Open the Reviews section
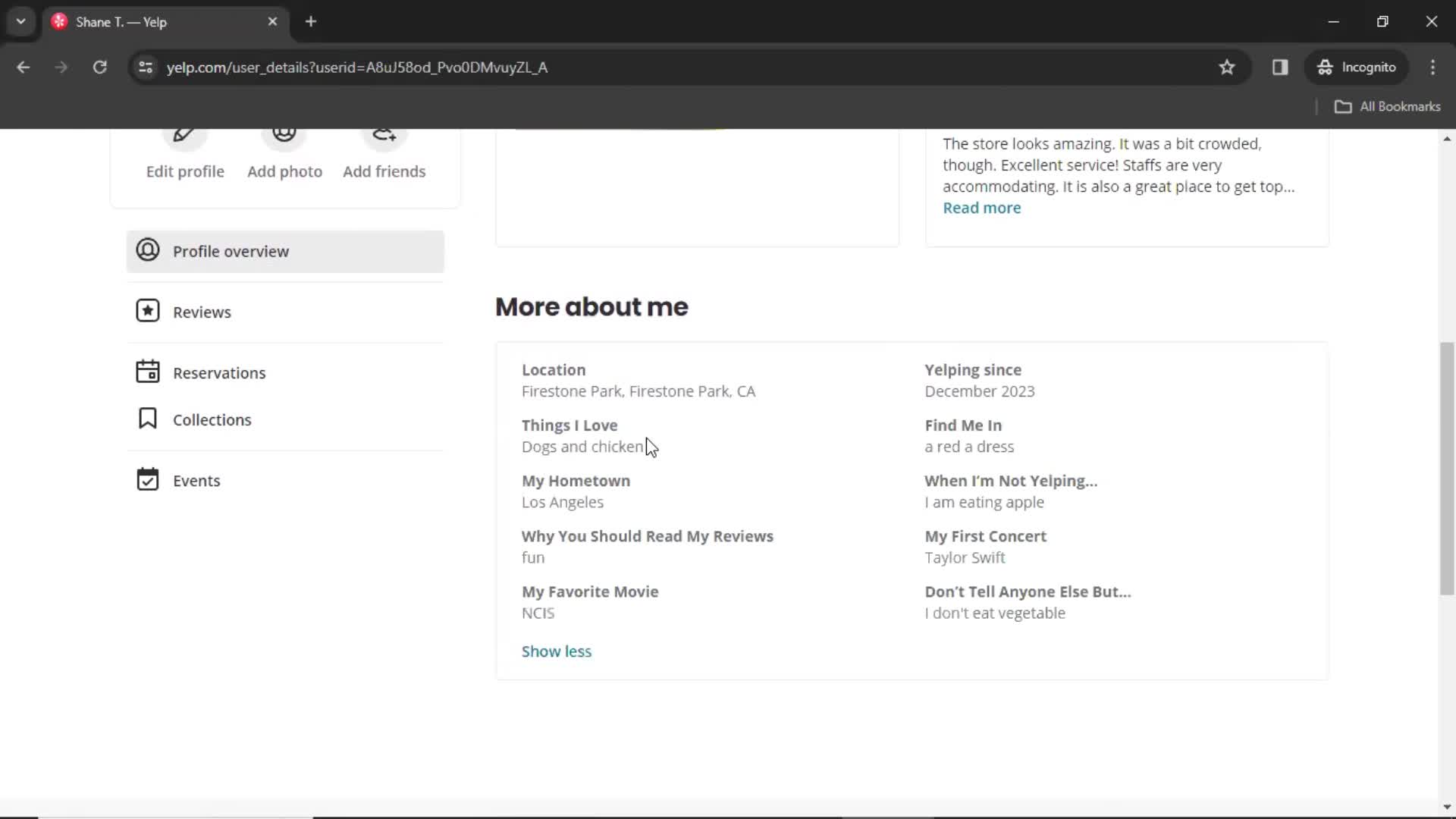 [285, 312]
